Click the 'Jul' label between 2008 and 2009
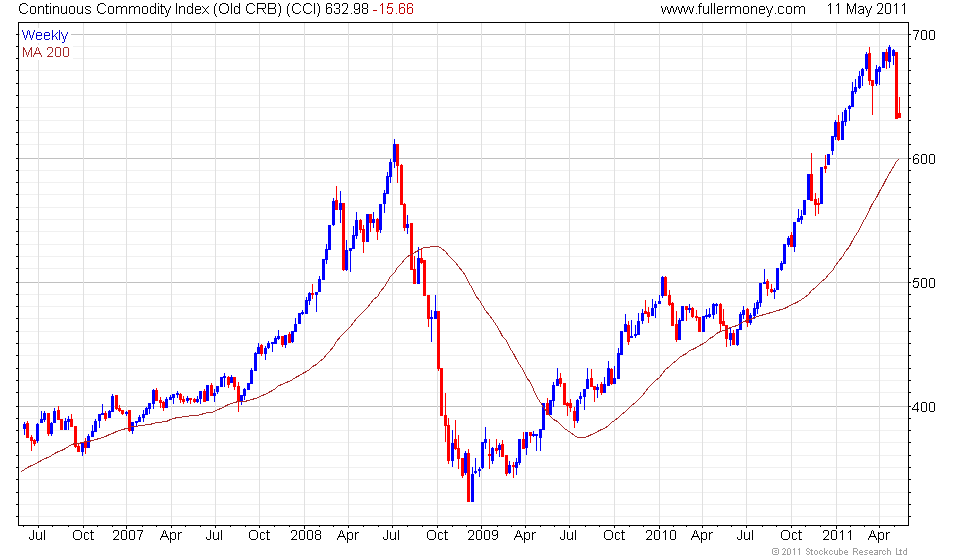 (x=391, y=536)
